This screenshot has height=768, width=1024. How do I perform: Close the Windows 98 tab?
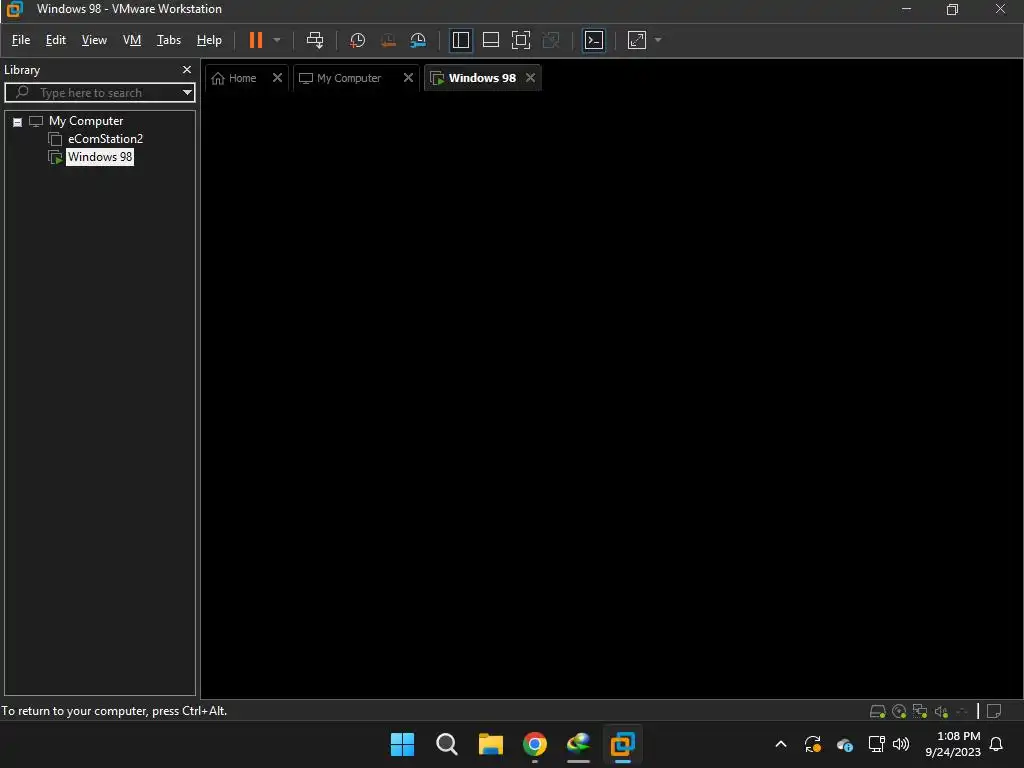(530, 78)
